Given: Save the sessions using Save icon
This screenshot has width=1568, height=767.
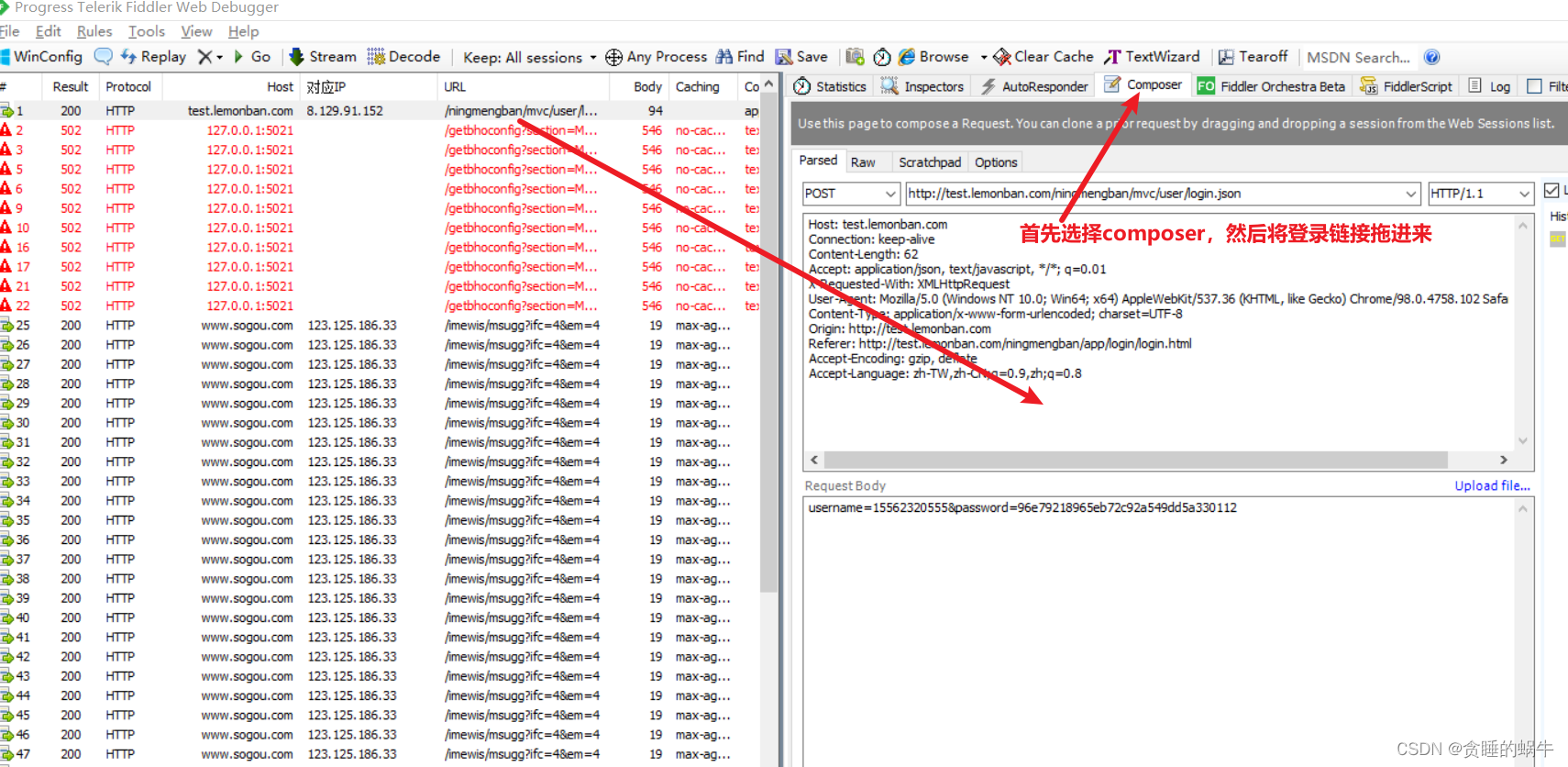Looking at the screenshot, I should (x=801, y=57).
